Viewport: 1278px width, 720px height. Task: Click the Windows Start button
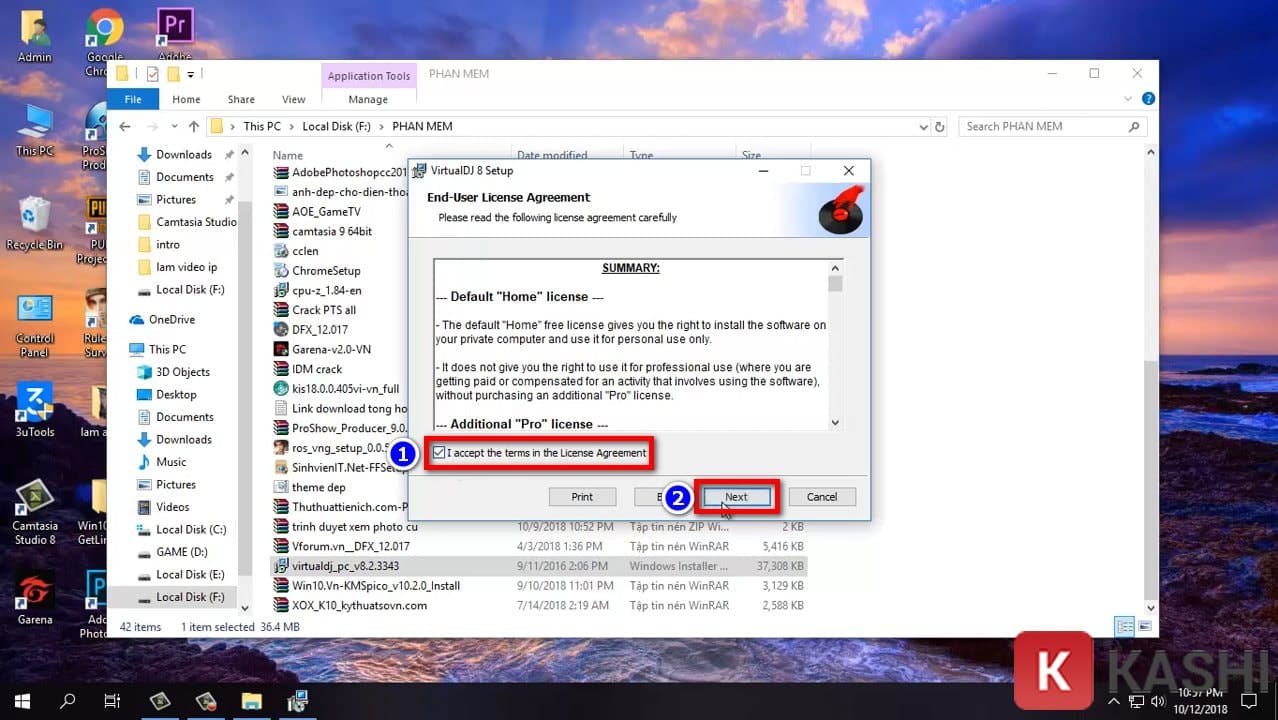click(21, 700)
